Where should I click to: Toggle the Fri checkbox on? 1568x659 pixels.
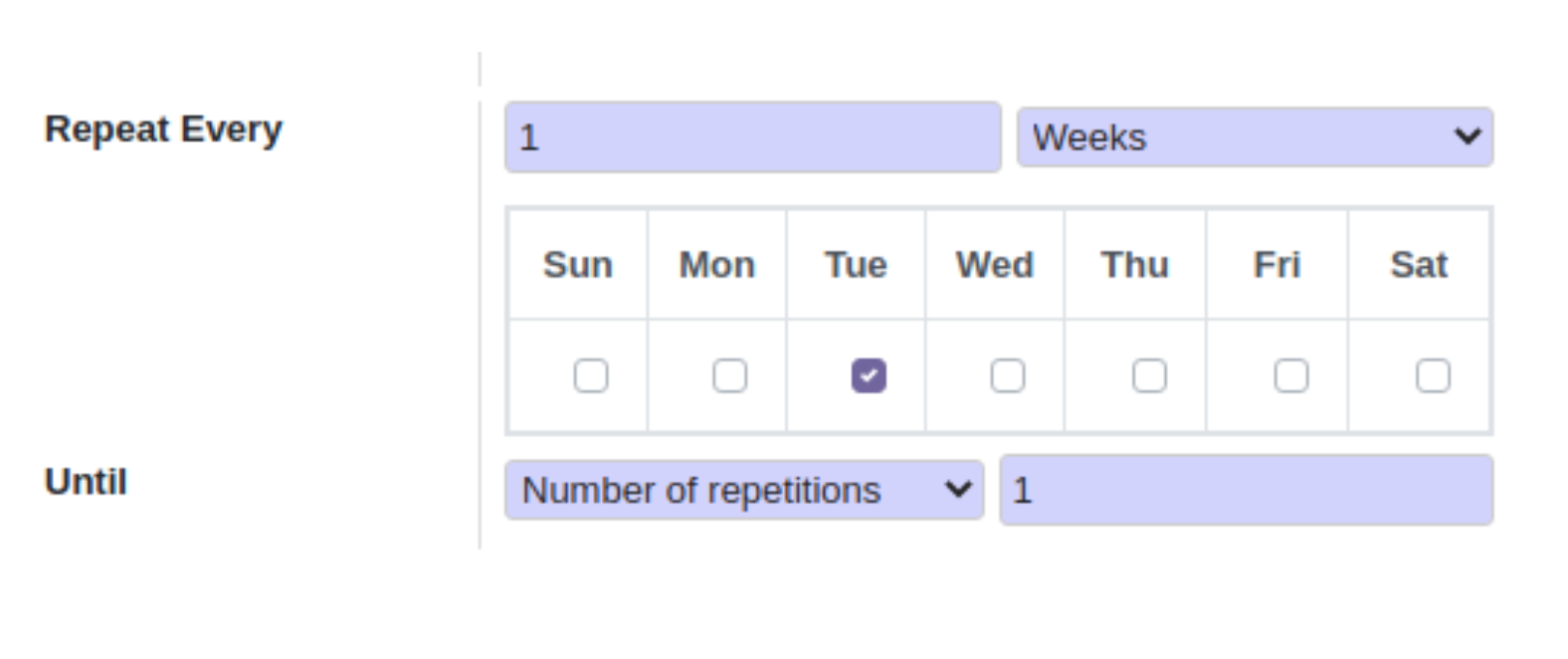click(1290, 376)
